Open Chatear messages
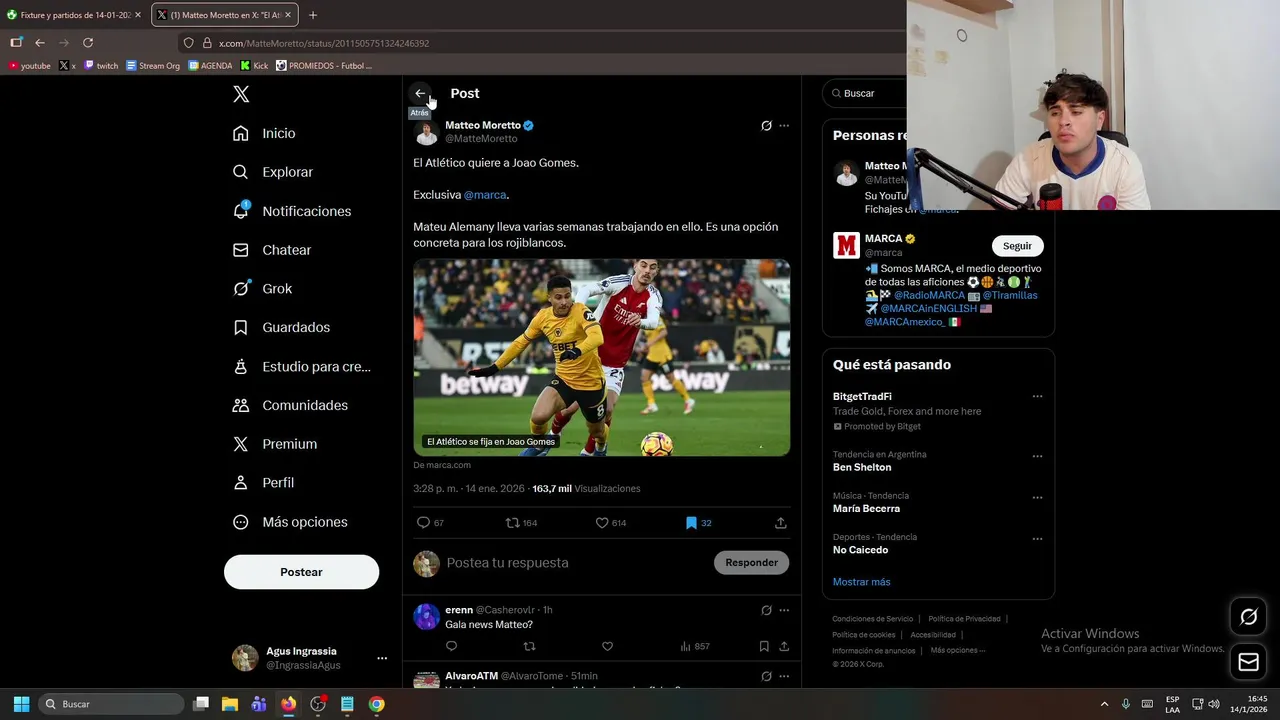 [273, 250]
